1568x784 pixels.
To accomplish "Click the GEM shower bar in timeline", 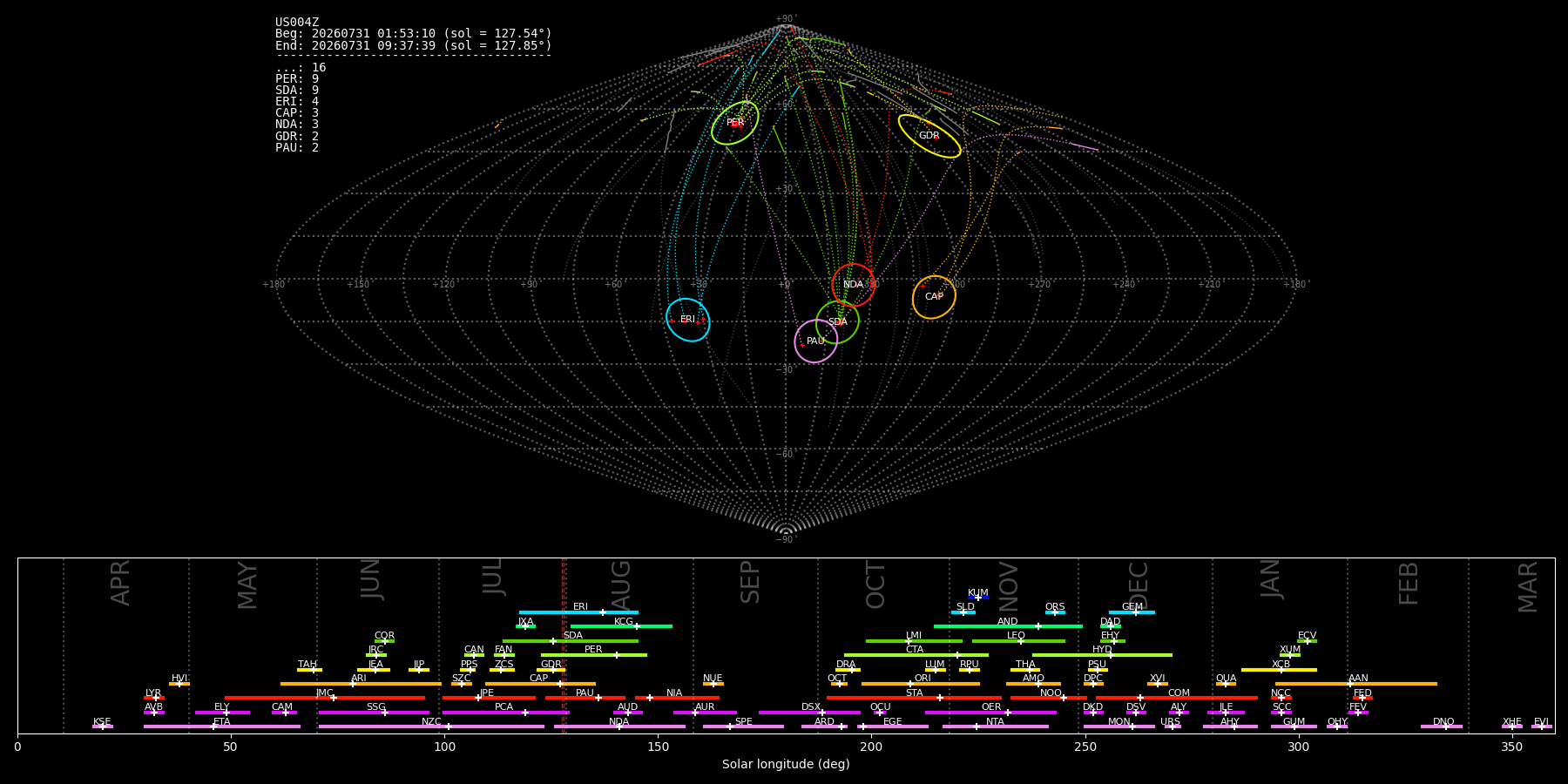I will pyautogui.click(x=1132, y=612).
